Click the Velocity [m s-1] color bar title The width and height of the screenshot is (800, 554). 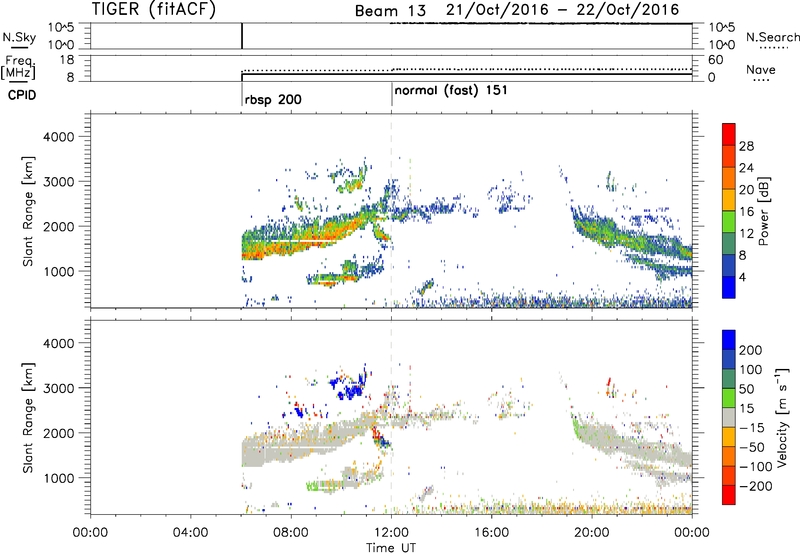coord(782,417)
